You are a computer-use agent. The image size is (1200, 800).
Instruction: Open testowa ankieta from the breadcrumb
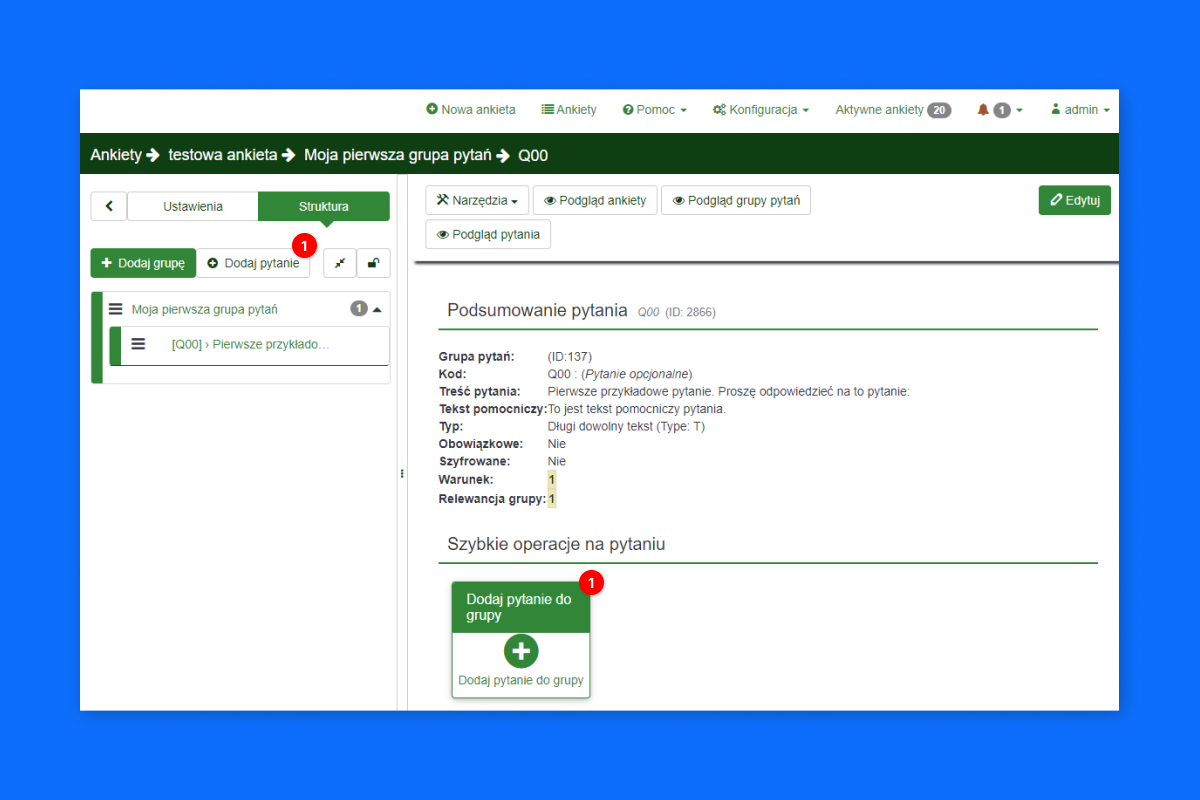225,155
